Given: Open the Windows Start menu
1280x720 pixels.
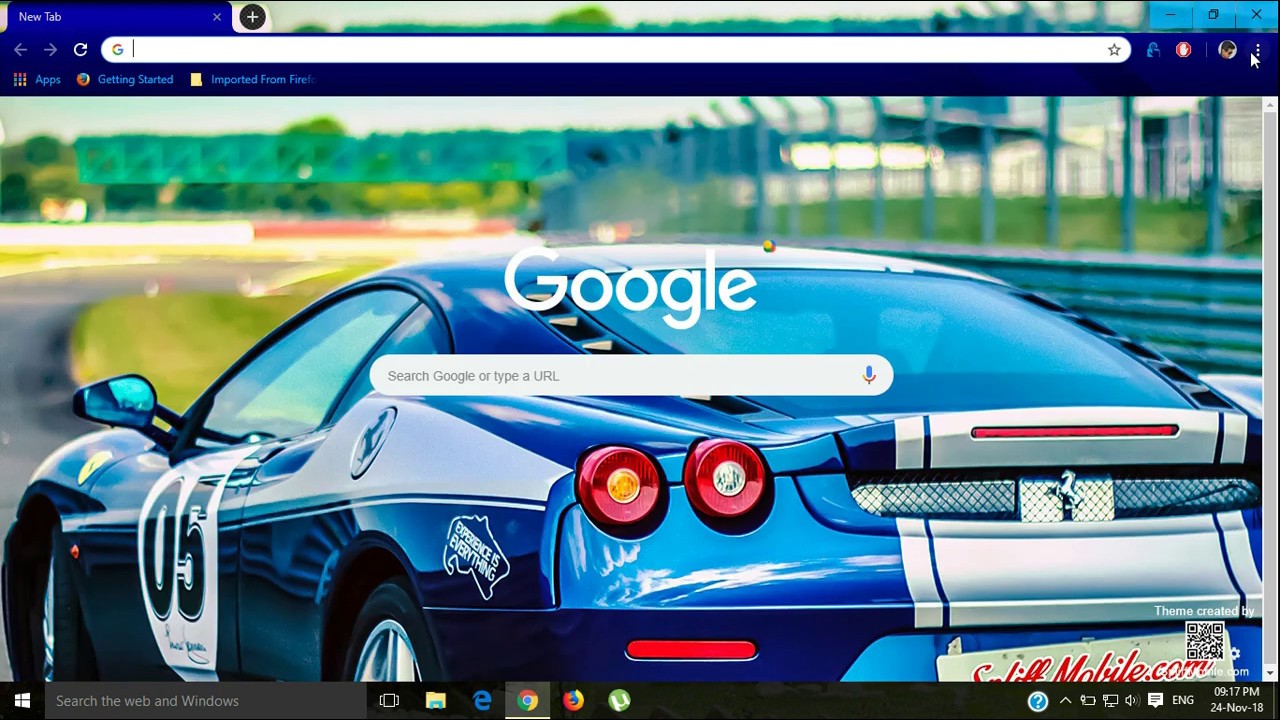Looking at the screenshot, I should tap(22, 701).
